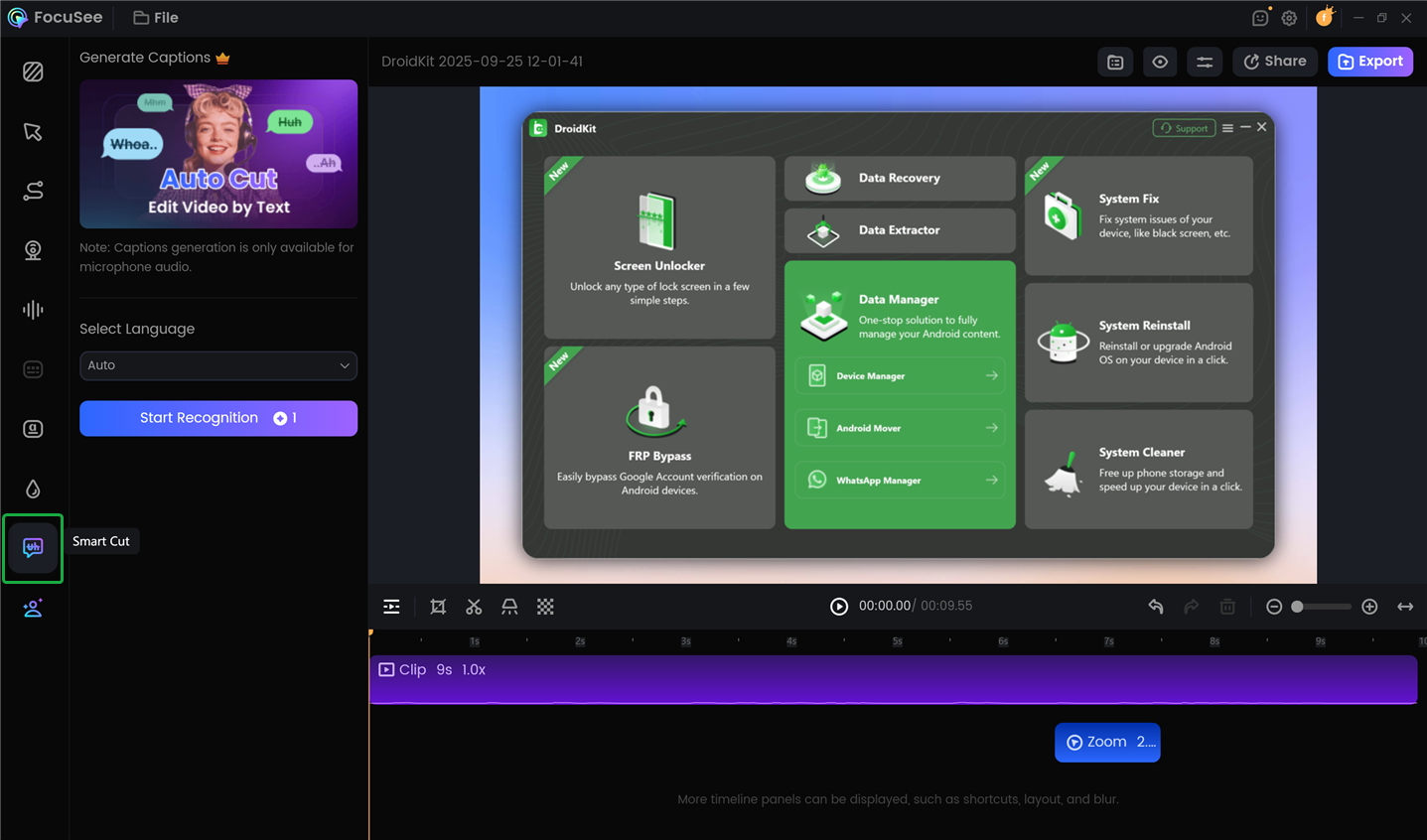Viewport: 1427px width, 840px height.
Task: Open the Smart Cut panel in sidebar
Action: (x=33, y=548)
